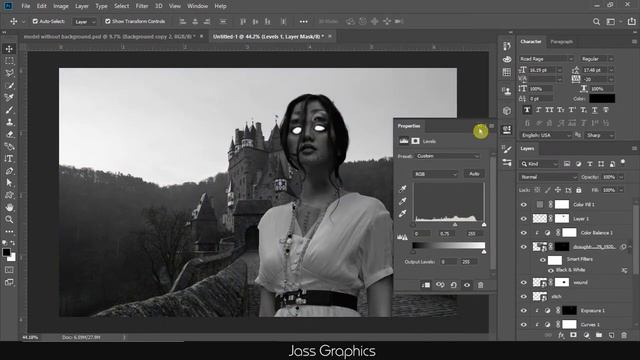640x360 pixels.
Task: Select the Pen tool
Action: click(9, 171)
